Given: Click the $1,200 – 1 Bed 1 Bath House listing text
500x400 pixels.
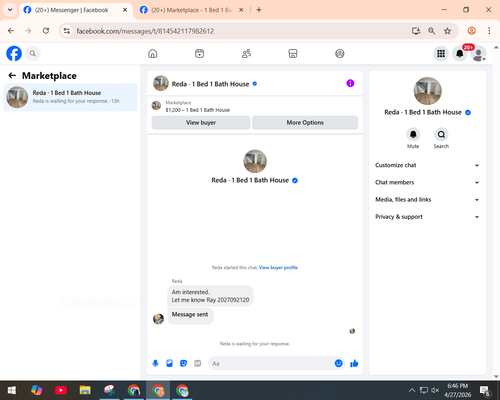Looking at the screenshot, I should point(197,110).
